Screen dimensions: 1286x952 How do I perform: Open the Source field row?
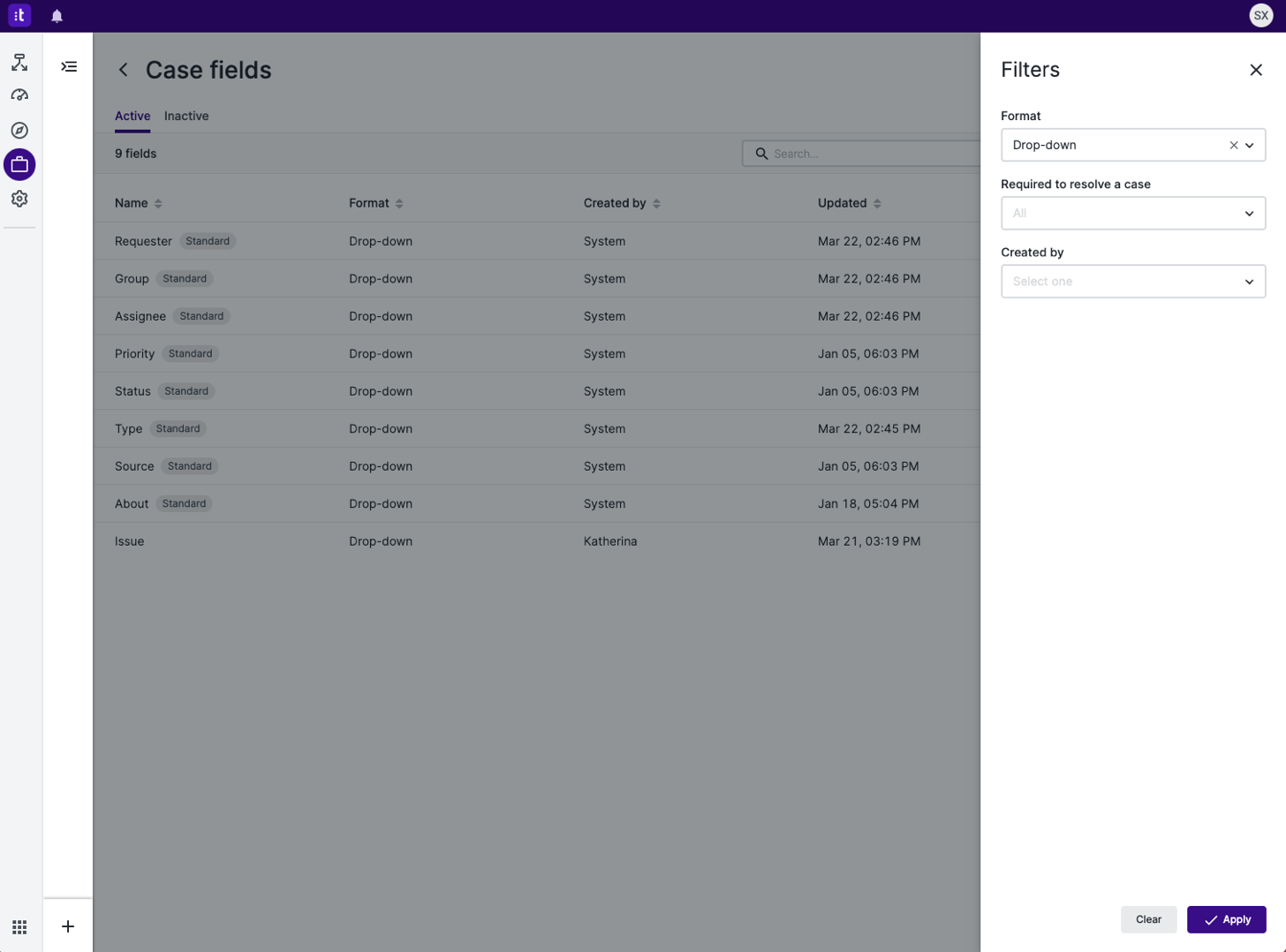[537, 466]
